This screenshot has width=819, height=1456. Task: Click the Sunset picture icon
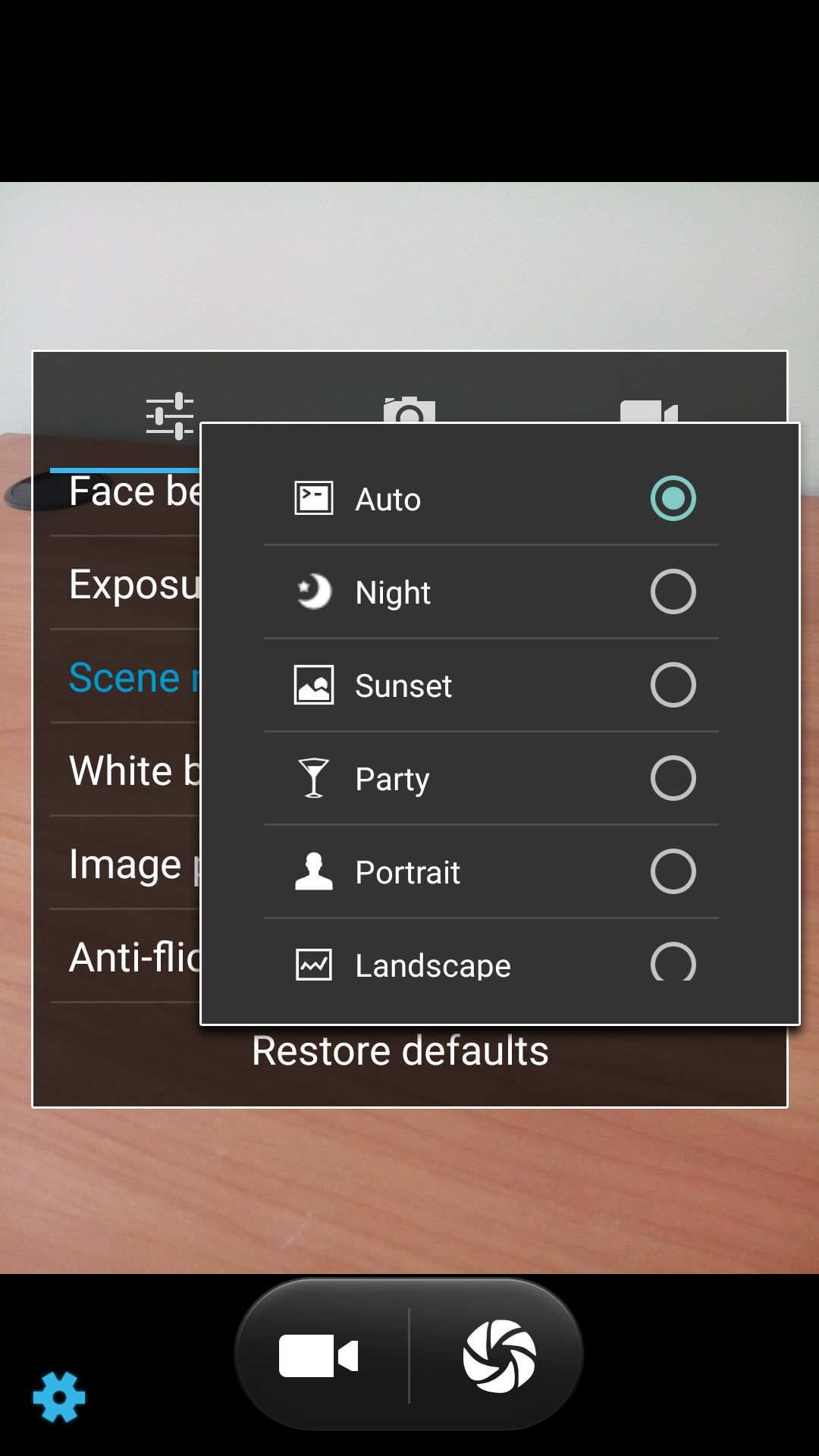click(314, 685)
